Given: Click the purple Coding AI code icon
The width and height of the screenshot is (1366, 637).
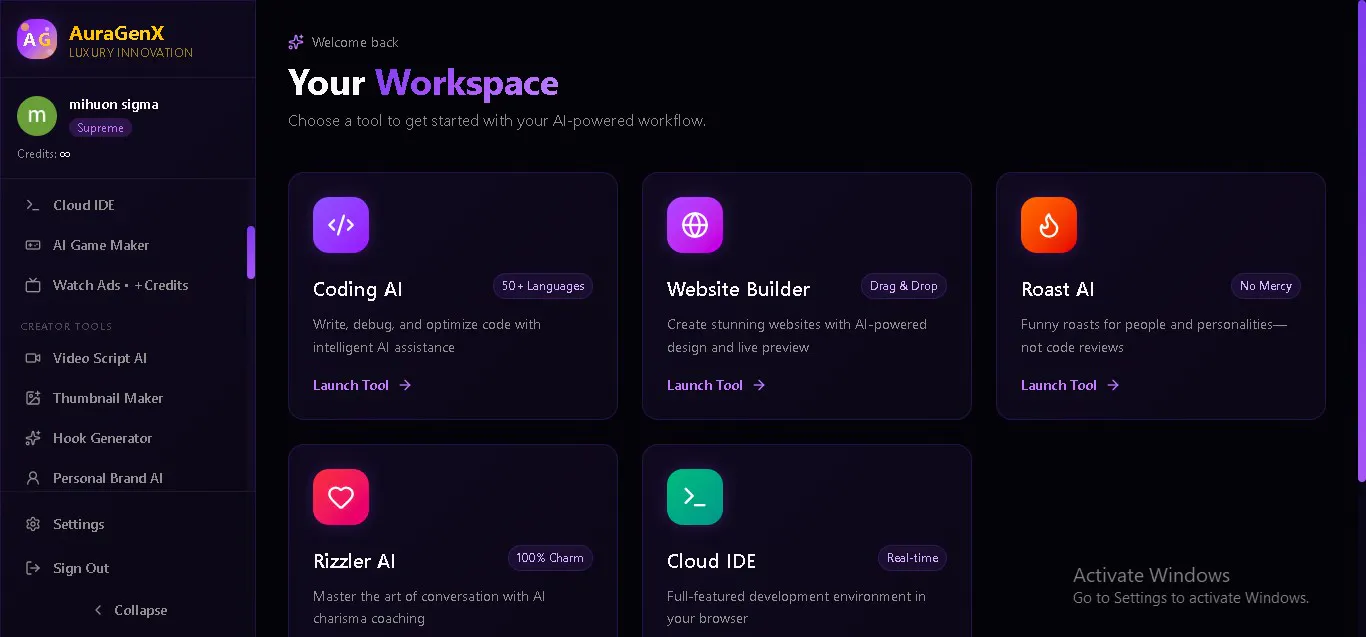Looking at the screenshot, I should (341, 225).
